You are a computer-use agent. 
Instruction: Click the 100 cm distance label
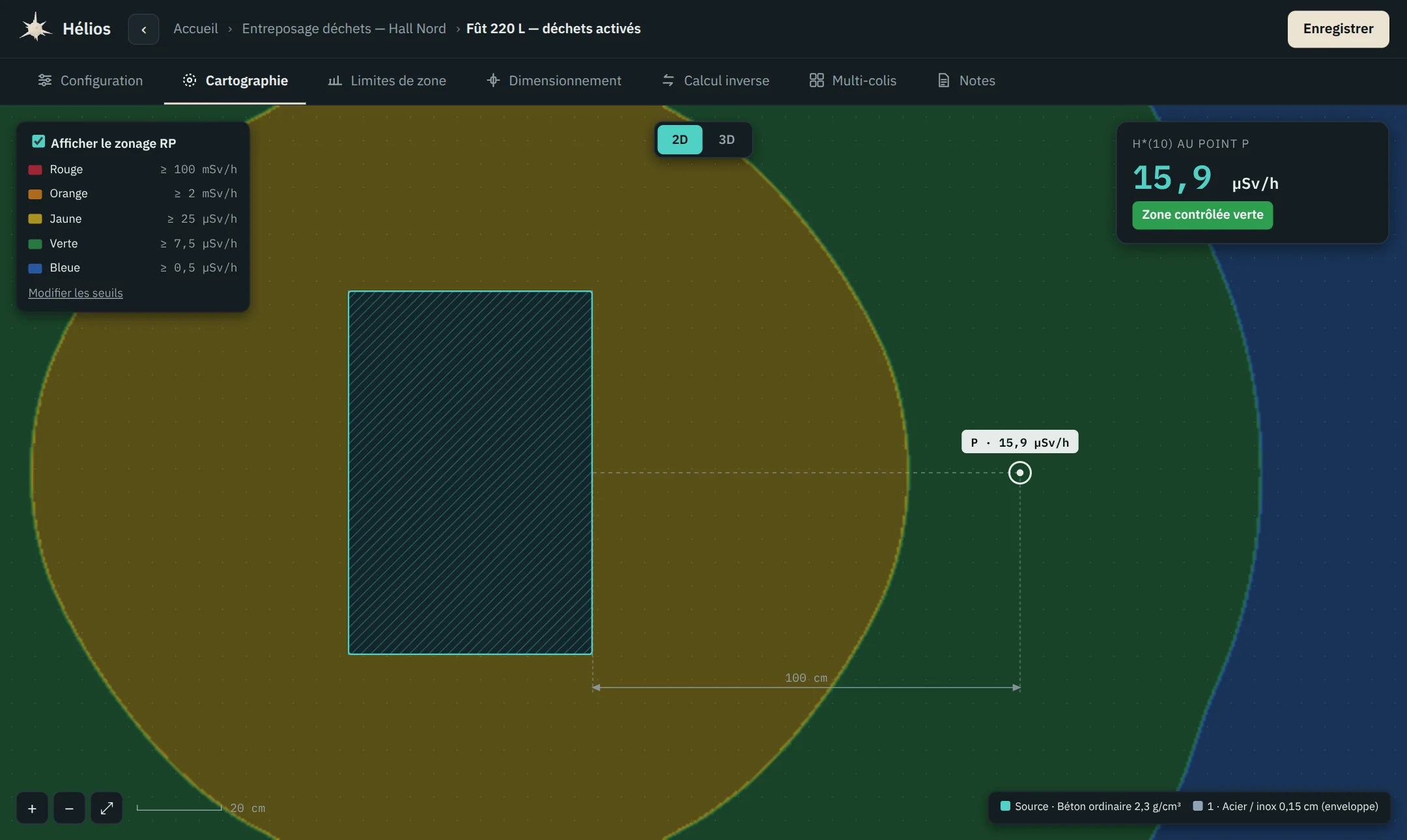pyautogui.click(x=806, y=678)
